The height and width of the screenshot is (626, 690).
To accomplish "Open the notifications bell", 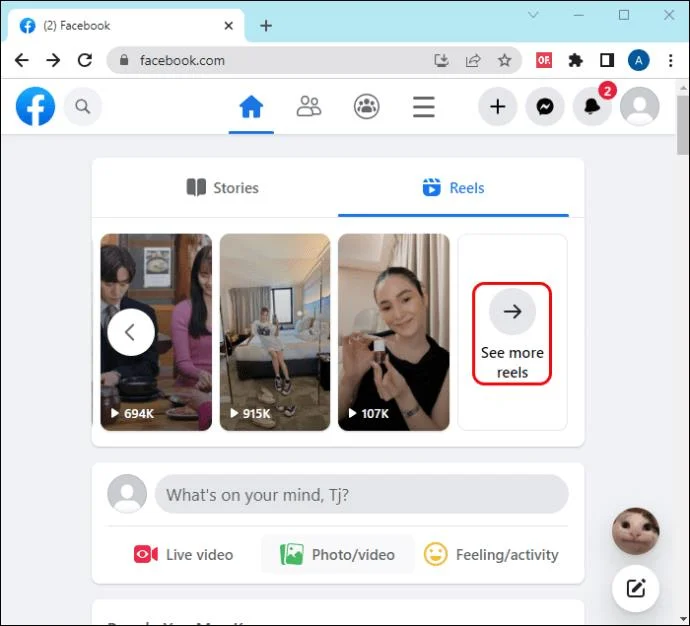I will 592,106.
